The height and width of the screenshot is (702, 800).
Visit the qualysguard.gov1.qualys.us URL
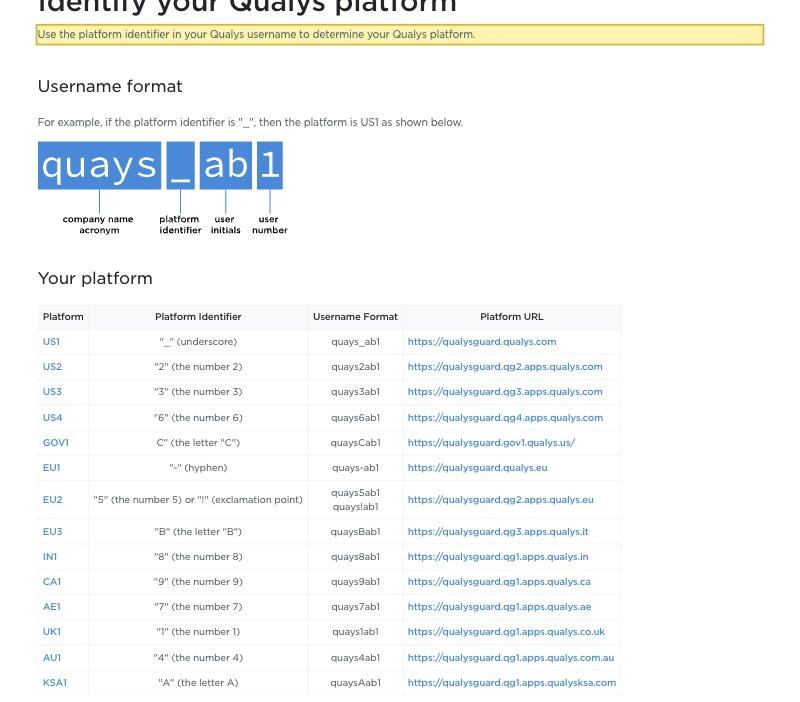tap(491, 442)
